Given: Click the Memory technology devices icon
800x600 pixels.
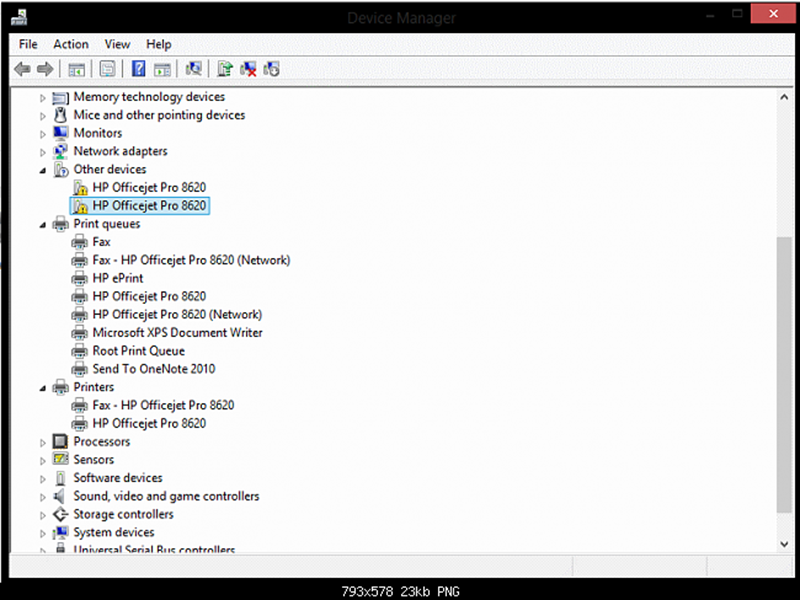Looking at the screenshot, I should click(61, 97).
